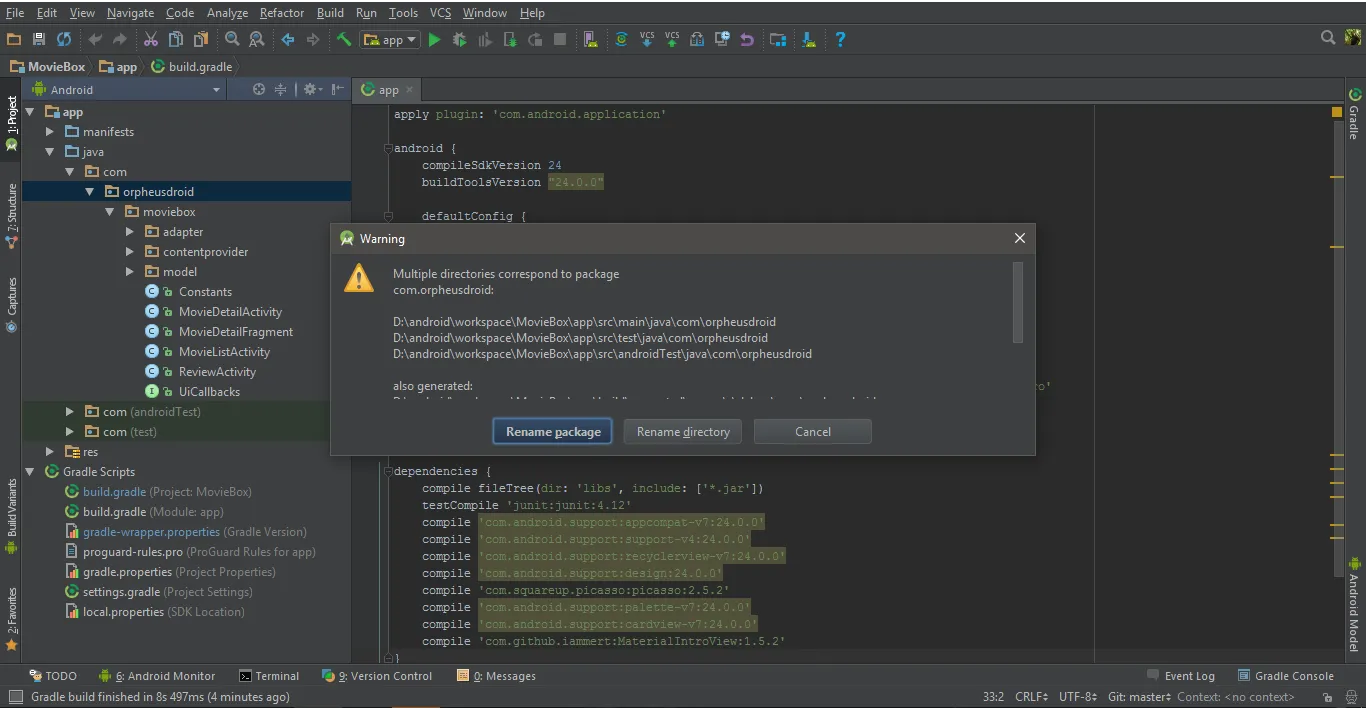This screenshot has height=708, width=1366.
Task: Open the Project Structure icon
Action: click(778, 39)
